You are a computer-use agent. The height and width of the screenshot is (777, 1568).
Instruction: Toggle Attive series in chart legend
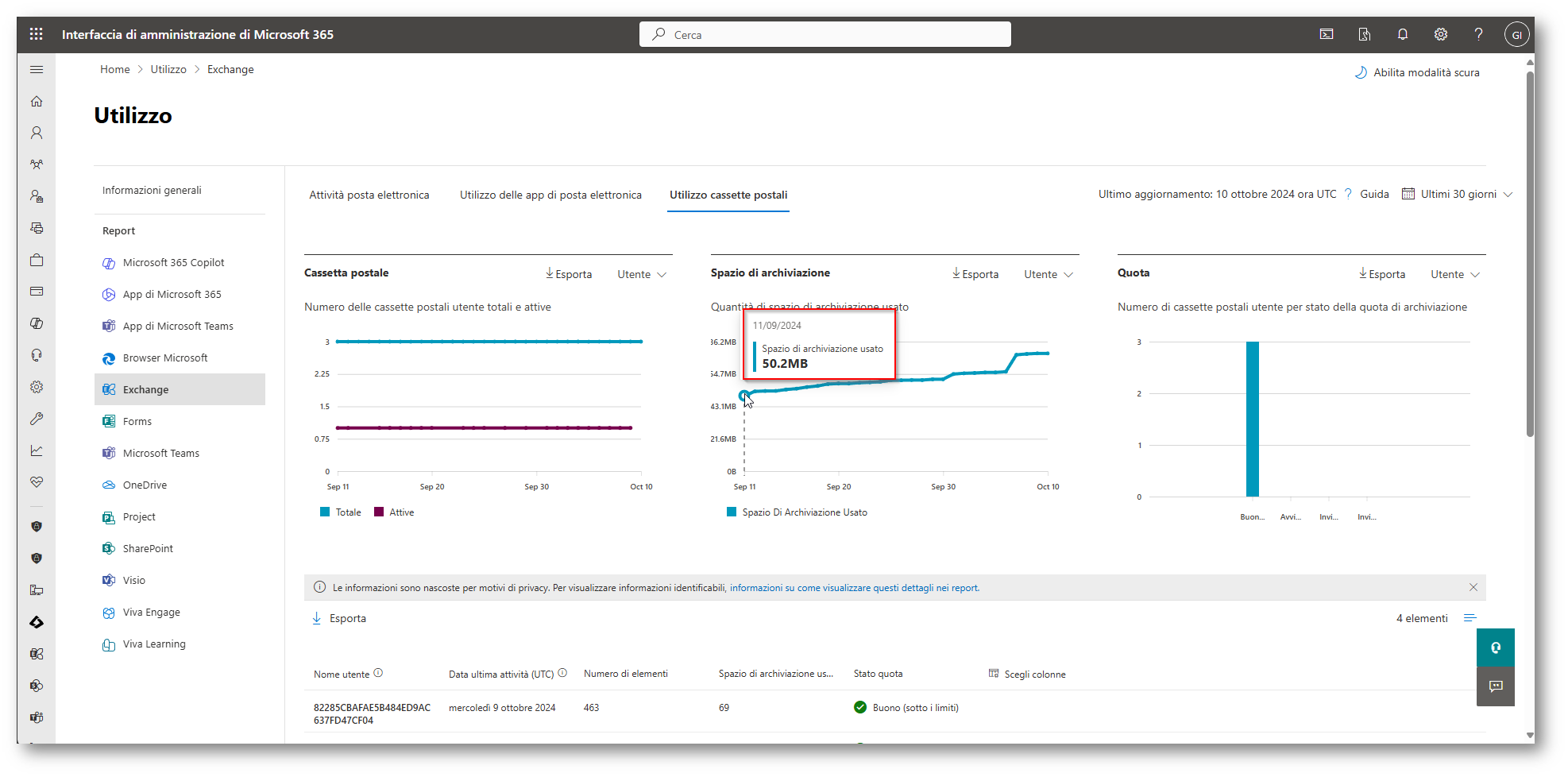(x=394, y=512)
